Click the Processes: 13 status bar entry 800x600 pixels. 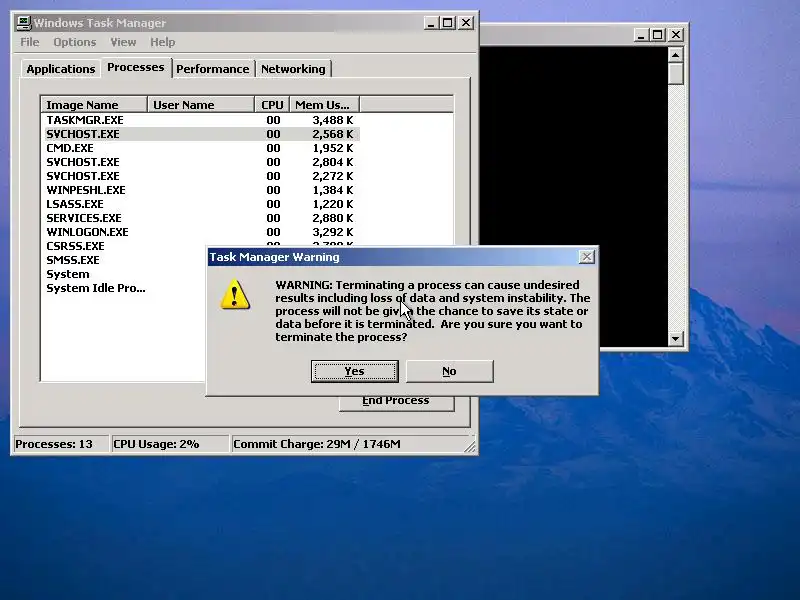[x=61, y=444]
